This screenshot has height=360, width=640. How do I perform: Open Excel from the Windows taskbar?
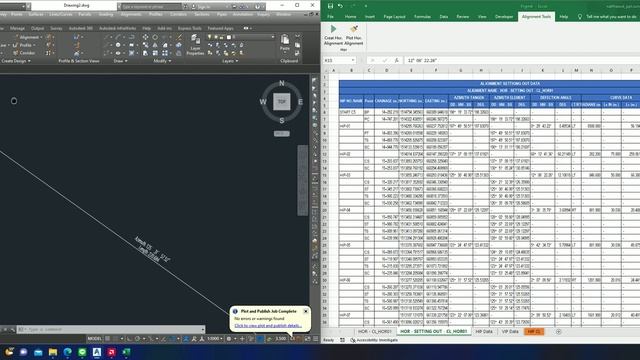pyautogui.click(x=127, y=352)
